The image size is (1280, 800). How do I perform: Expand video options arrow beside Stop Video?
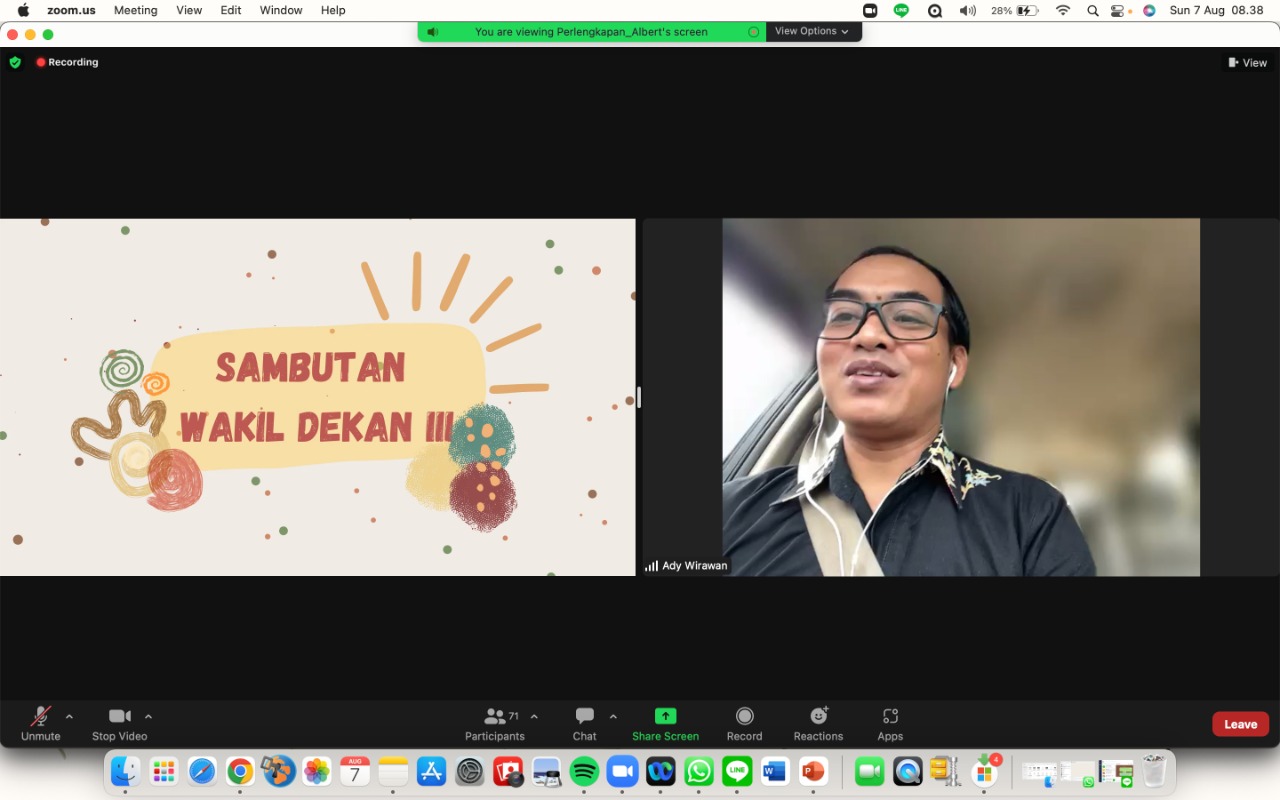tap(148, 716)
